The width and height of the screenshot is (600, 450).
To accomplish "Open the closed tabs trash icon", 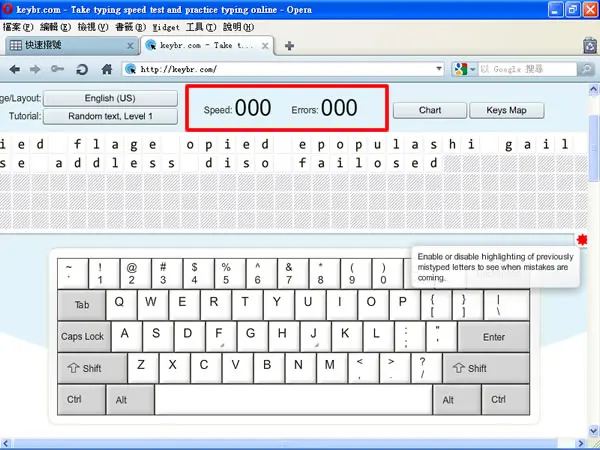I will coord(590,46).
